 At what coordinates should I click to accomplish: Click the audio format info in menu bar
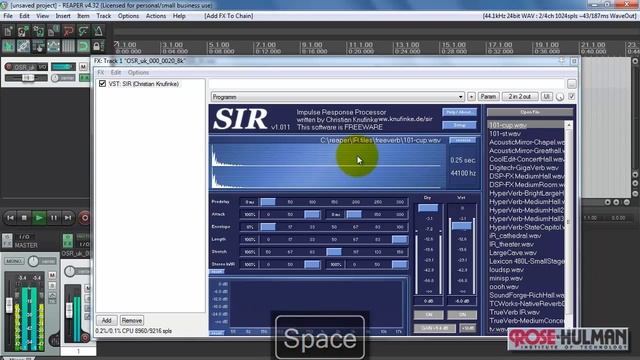point(559,16)
